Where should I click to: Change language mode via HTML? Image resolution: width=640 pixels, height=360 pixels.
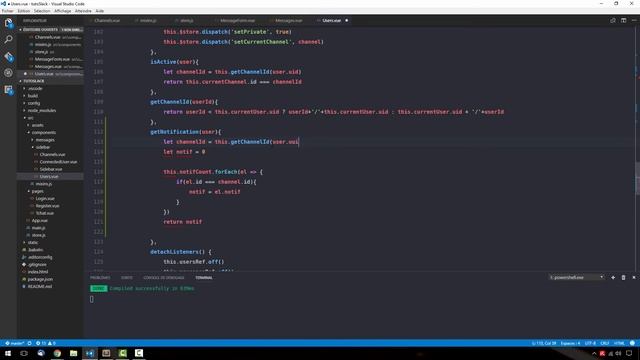coord(619,343)
